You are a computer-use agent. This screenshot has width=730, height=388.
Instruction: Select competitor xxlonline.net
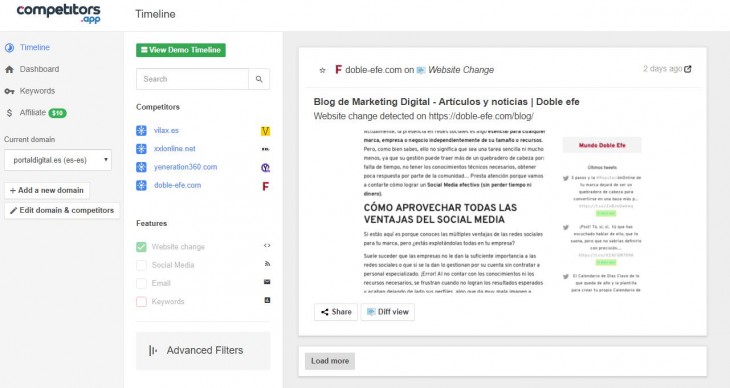coord(175,149)
